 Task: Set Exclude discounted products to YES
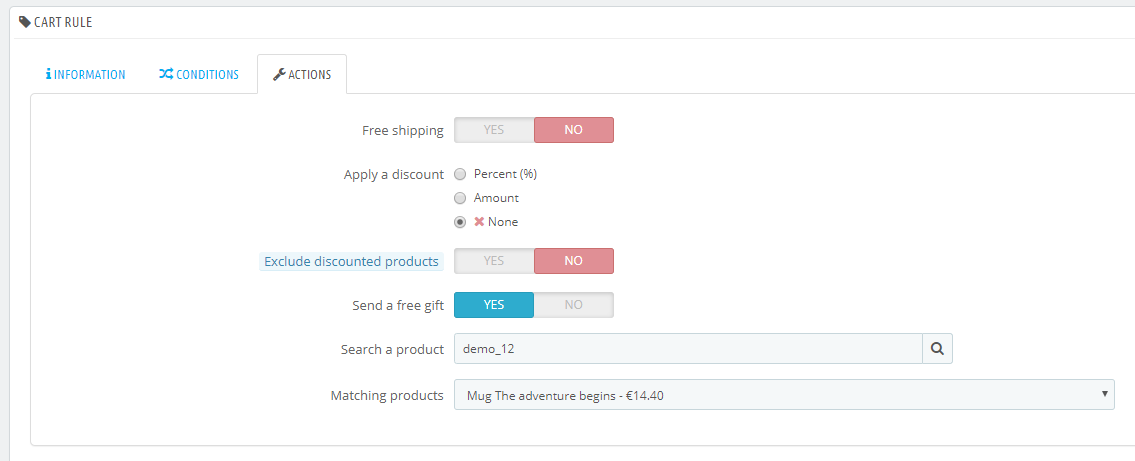494,261
